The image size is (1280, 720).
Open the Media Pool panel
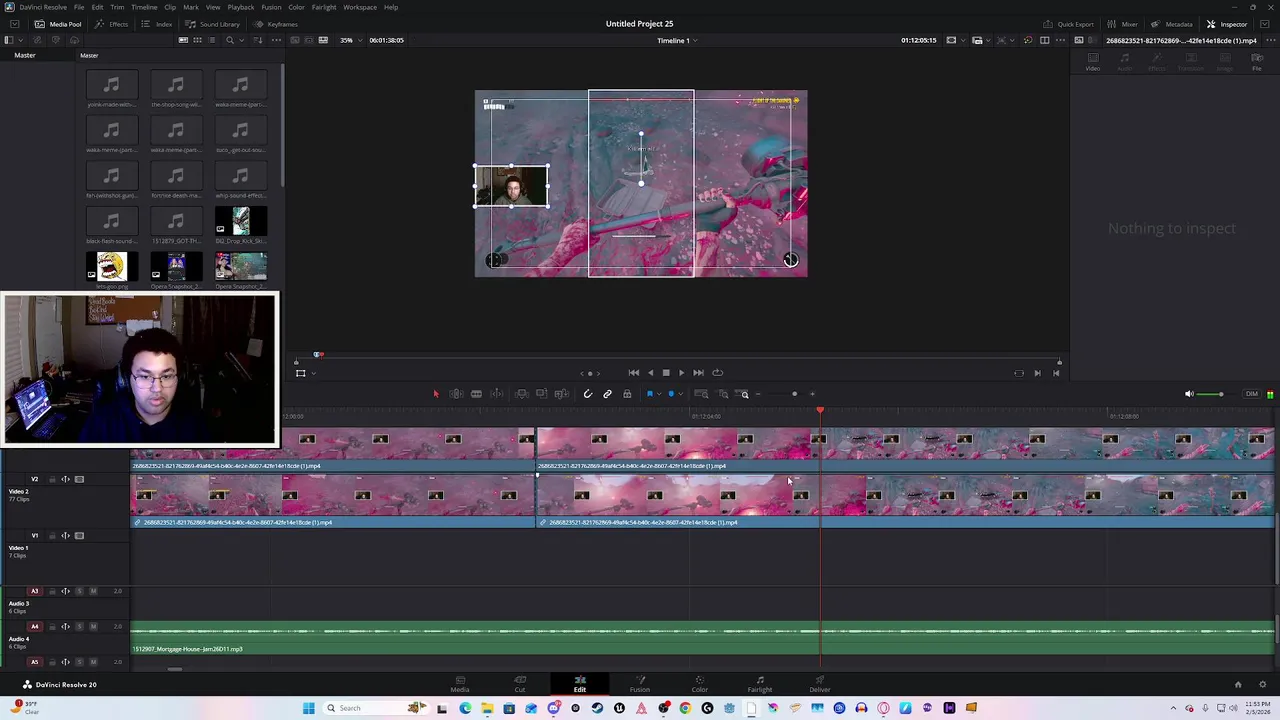[x=59, y=24]
